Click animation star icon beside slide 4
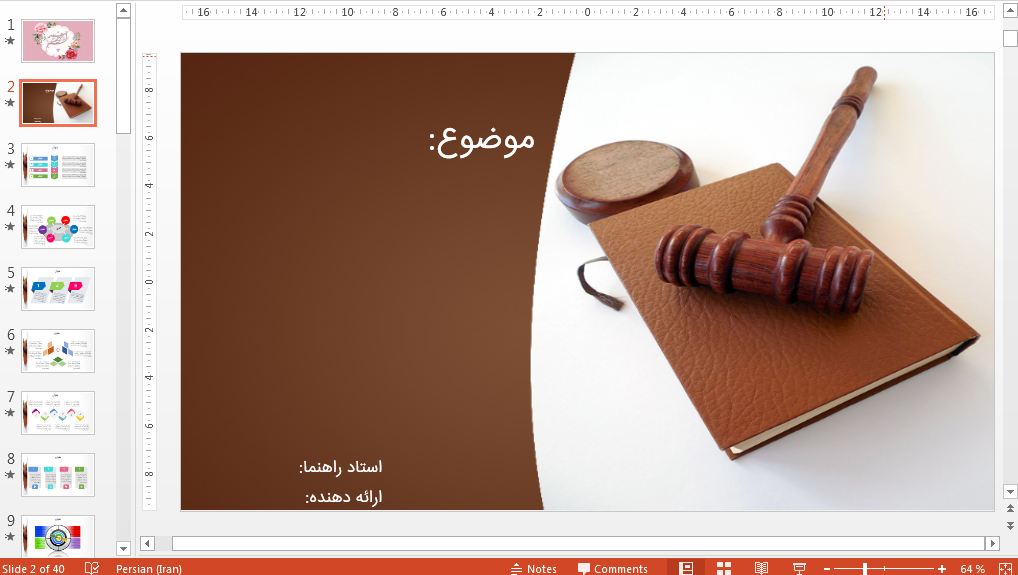 10,226
